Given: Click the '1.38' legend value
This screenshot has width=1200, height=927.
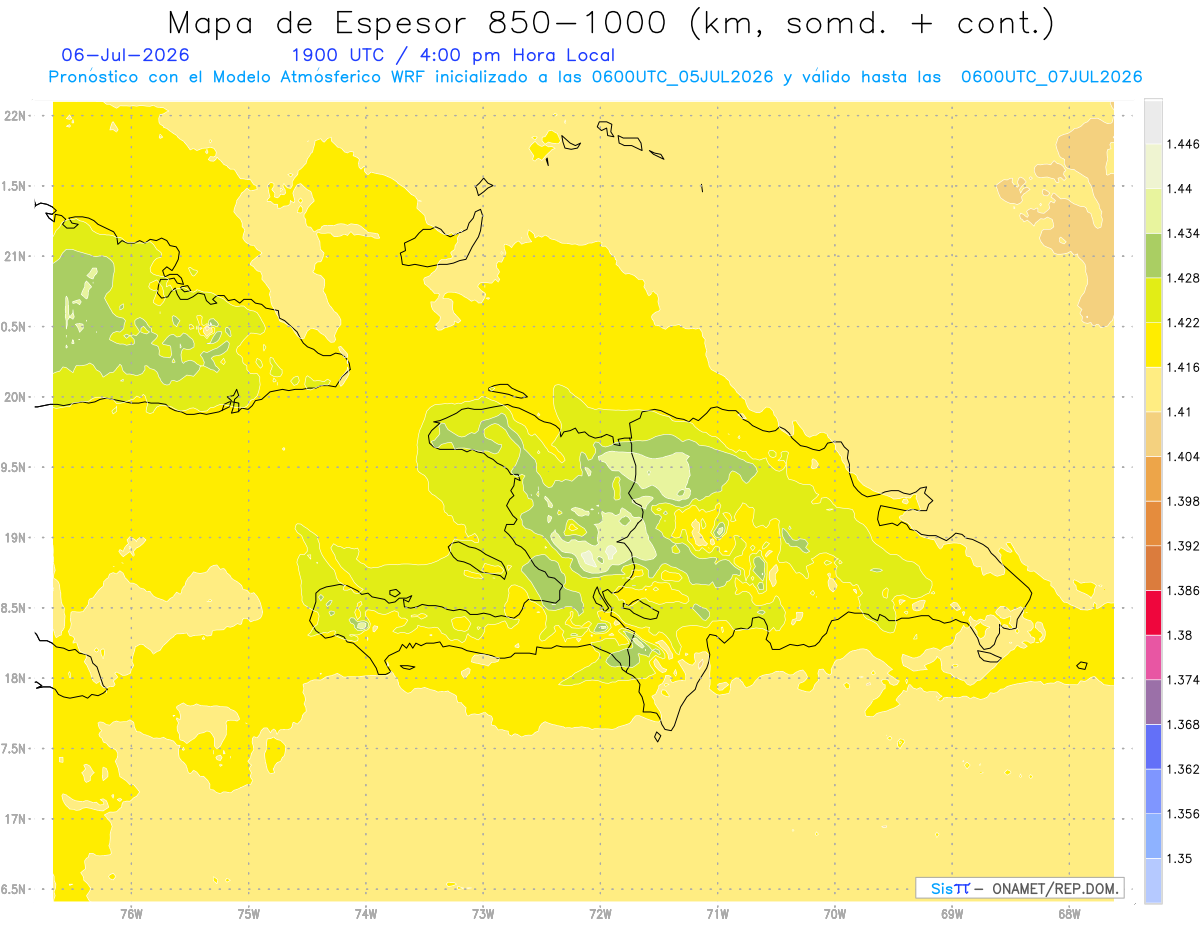Looking at the screenshot, I should tap(1178, 635).
